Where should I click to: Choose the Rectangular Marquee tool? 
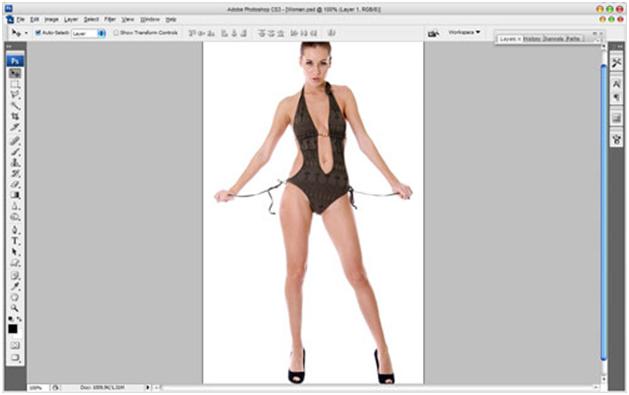point(15,84)
